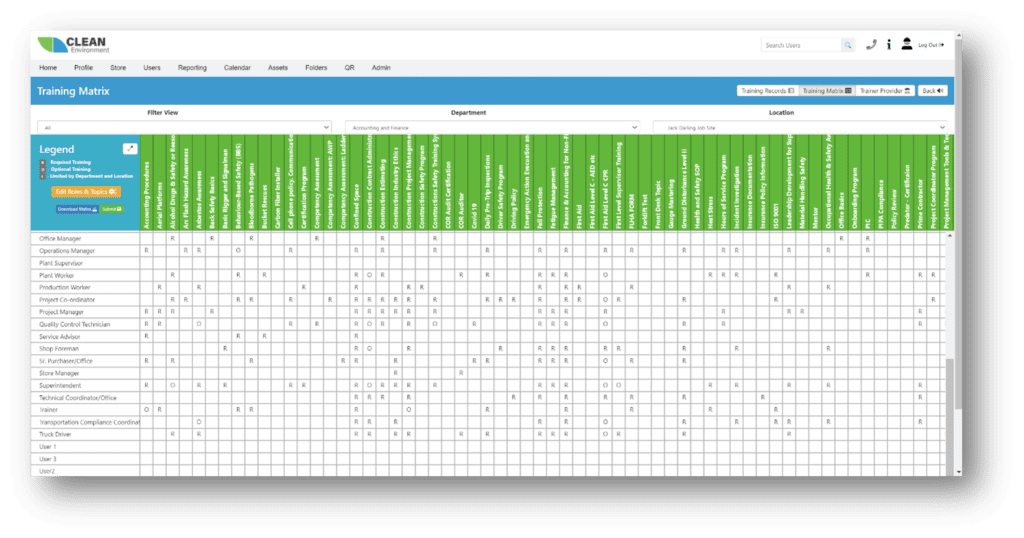Open the Filter View dropdown
The width and height of the screenshot is (1024, 538).
click(x=184, y=128)
